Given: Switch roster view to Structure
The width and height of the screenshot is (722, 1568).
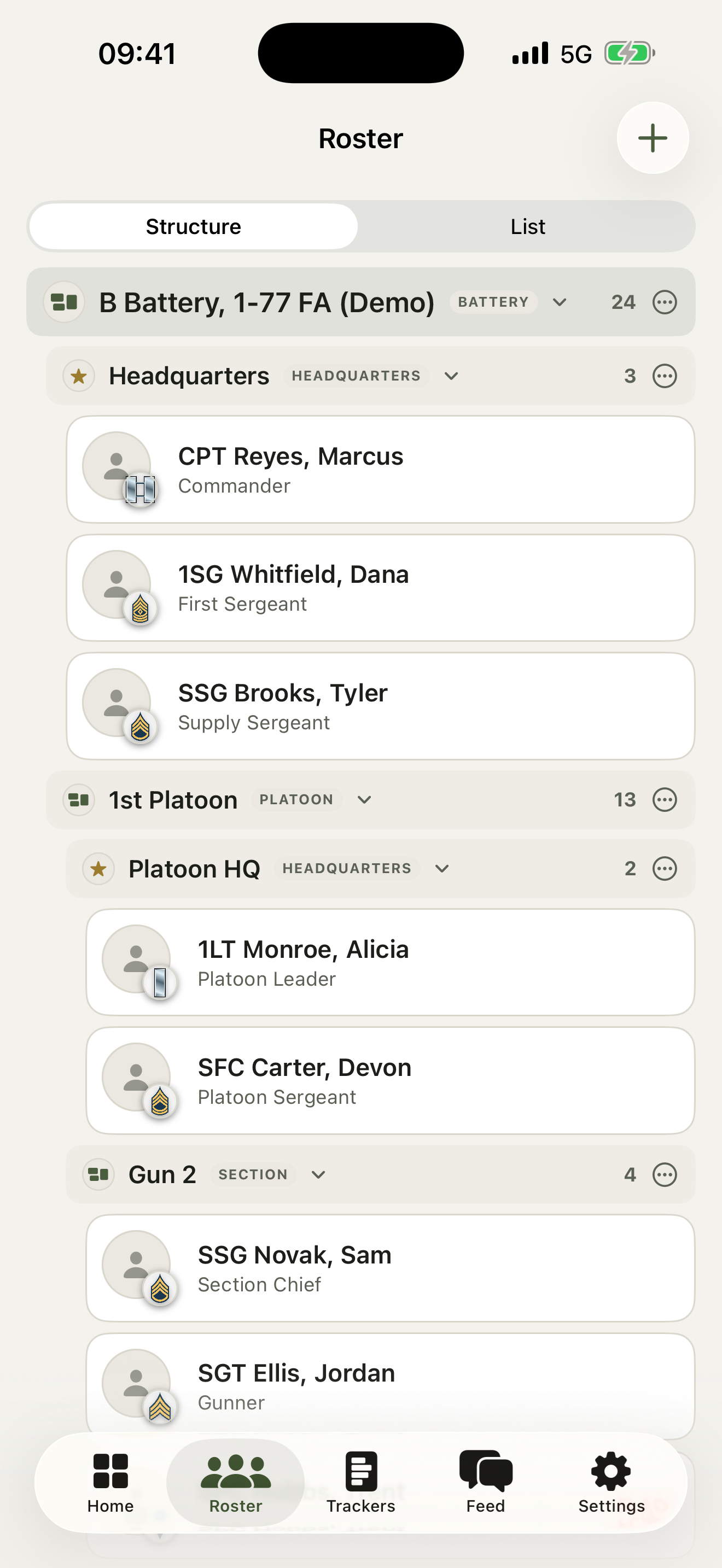Looking at the screenshot, I should [x=194, y=226].
